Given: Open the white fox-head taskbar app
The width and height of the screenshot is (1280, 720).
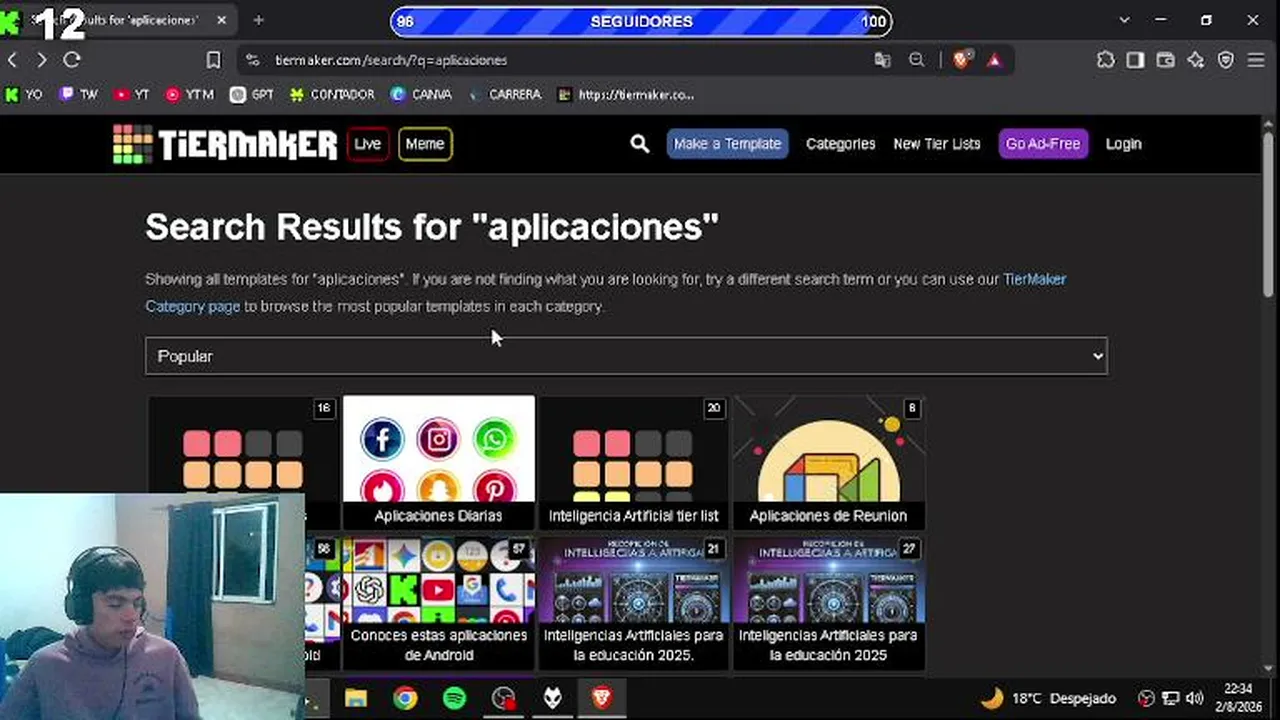Looking at the screenshot, I should pyautogui.click(x=552, y=697).
